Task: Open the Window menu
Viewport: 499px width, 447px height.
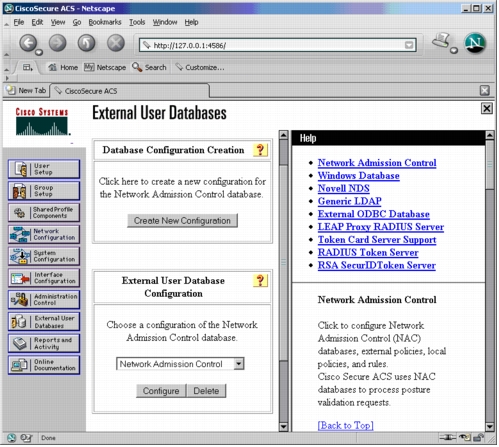Action: pos(165,22)
